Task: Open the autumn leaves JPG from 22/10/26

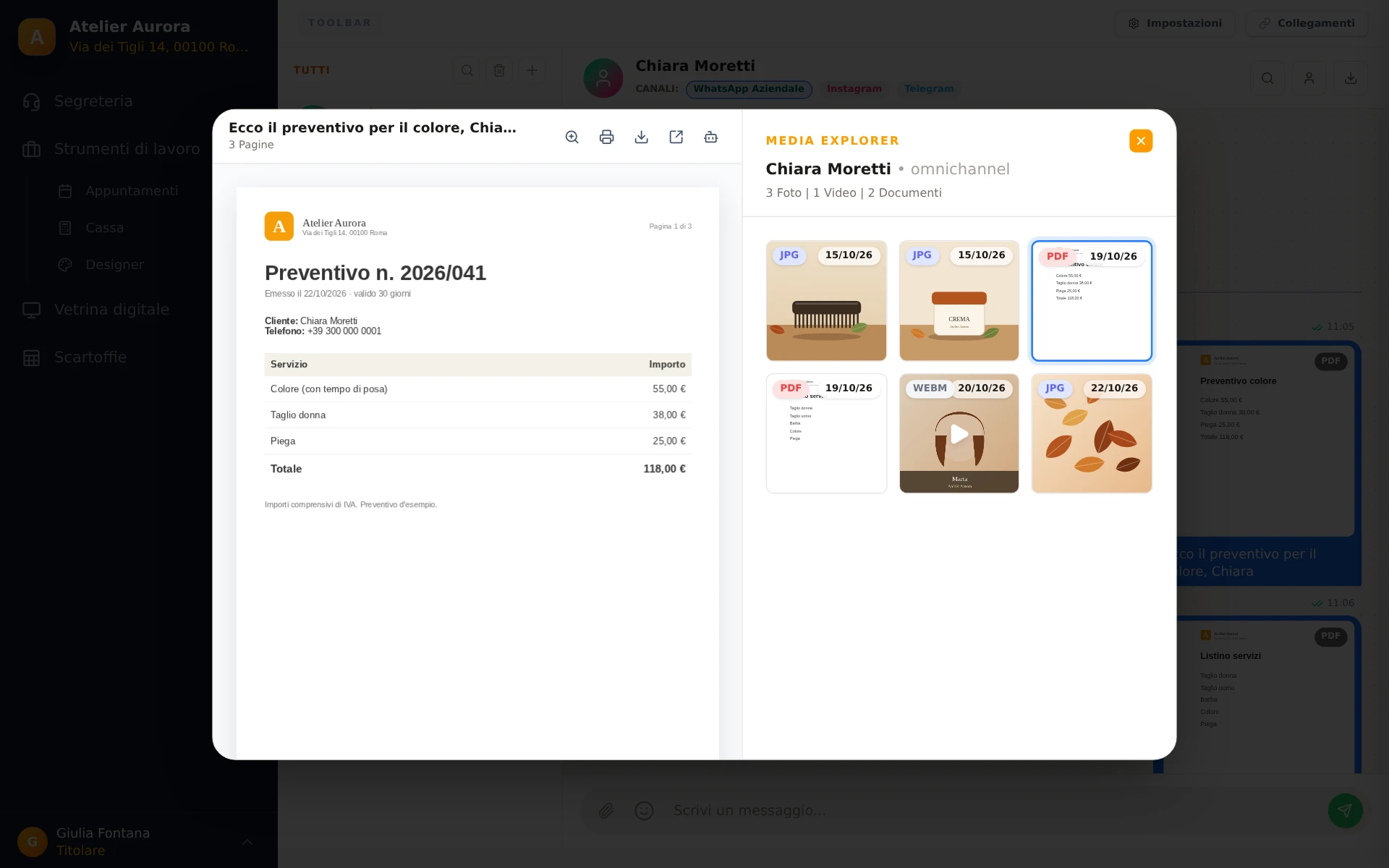Action: (1092, 434)
